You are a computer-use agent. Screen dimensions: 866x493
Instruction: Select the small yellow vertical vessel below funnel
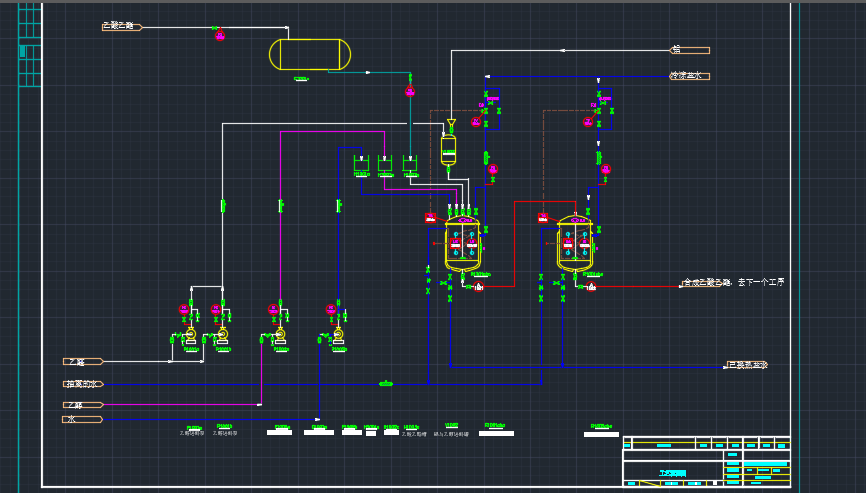point(449,150)
